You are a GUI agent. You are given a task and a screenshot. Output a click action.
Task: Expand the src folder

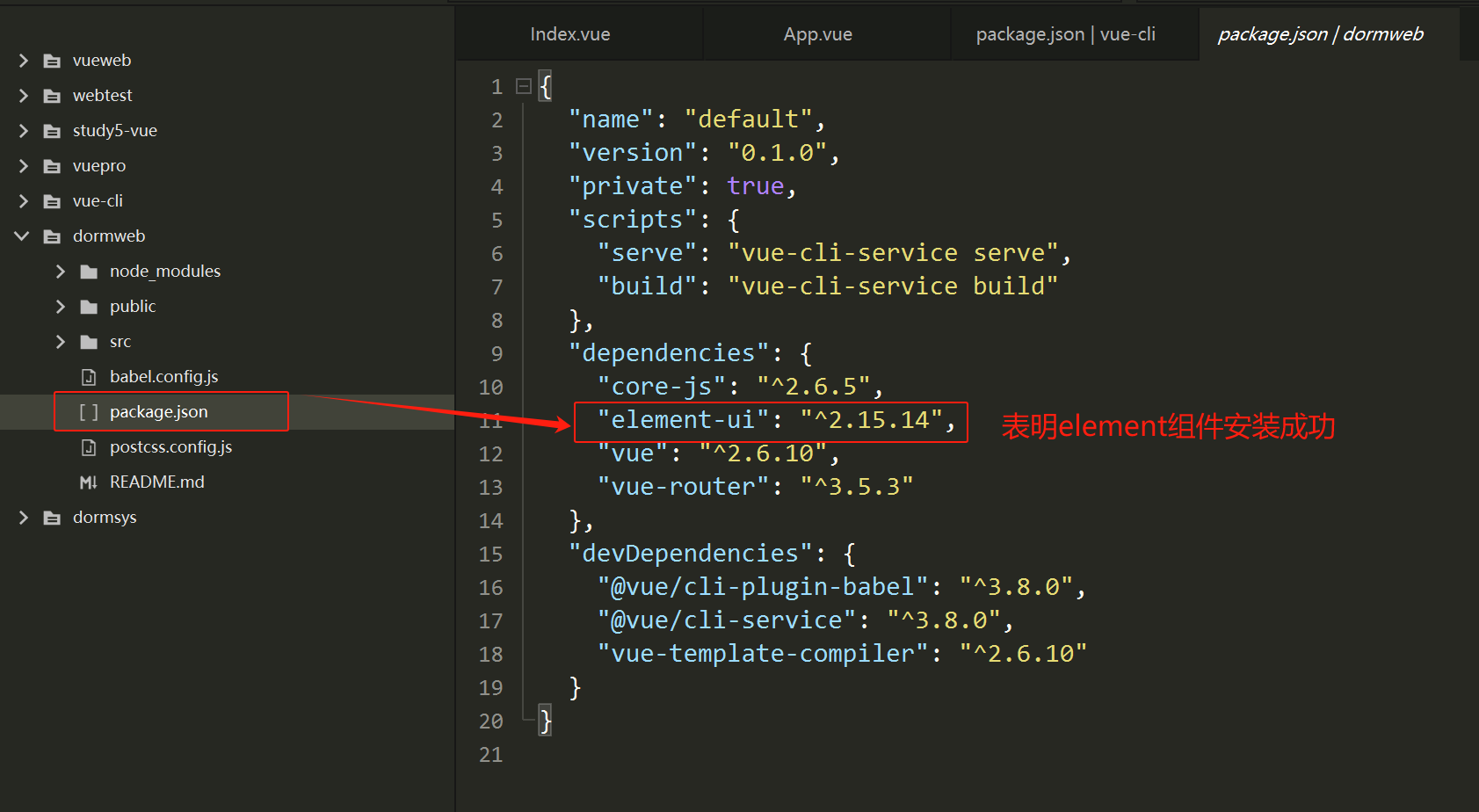coord(59,341)
